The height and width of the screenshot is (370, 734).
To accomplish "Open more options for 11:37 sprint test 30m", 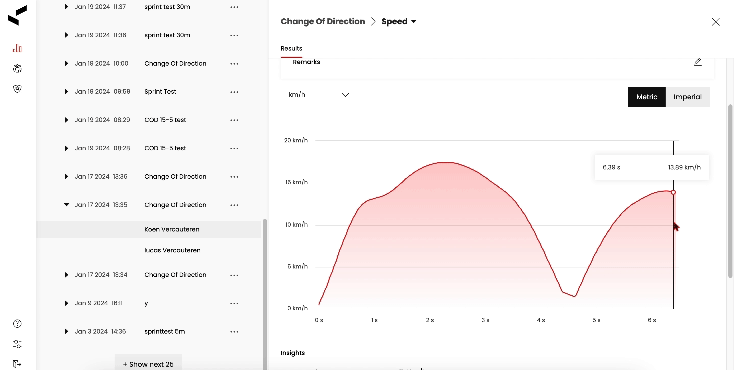I will tap(234, 7).
